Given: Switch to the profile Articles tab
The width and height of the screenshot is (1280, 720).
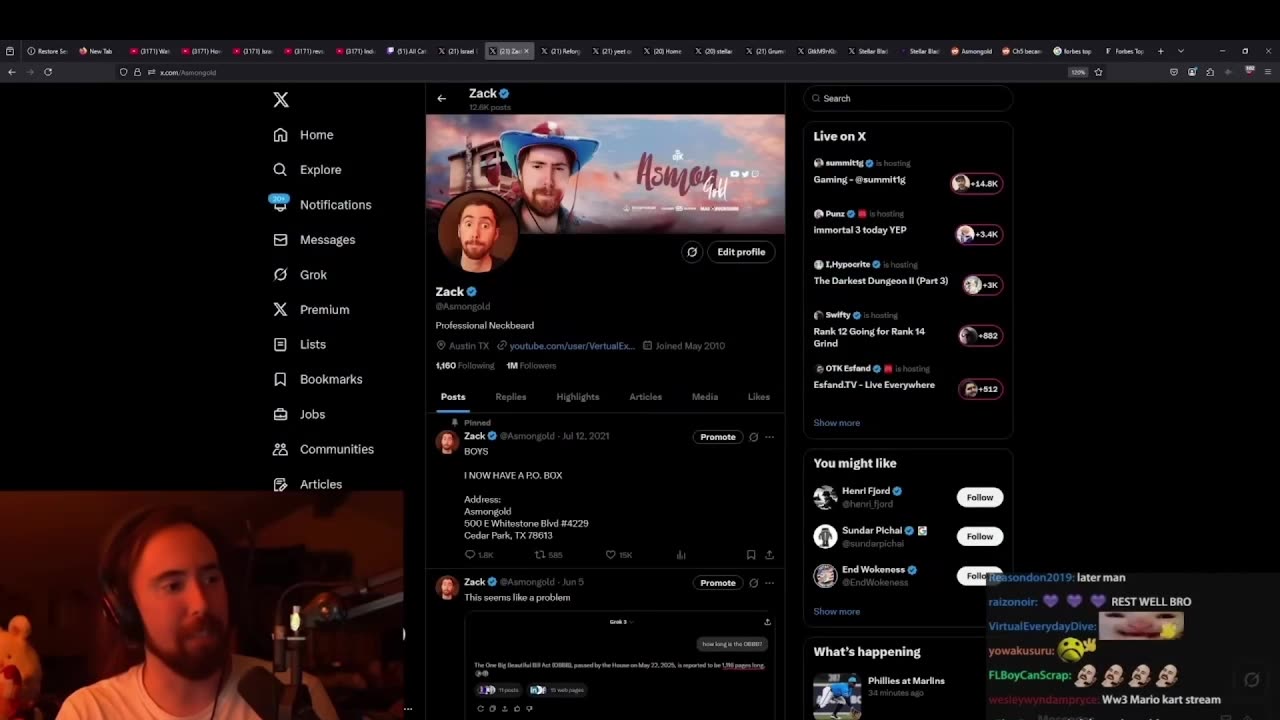Looking at the screenshot, I should [646, 397].
